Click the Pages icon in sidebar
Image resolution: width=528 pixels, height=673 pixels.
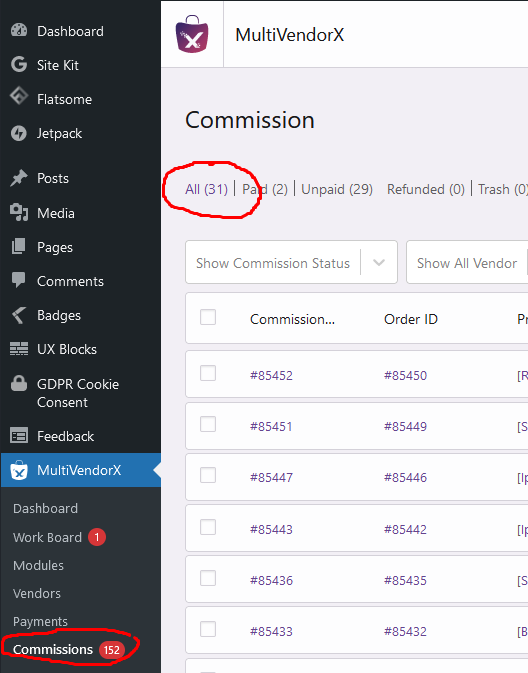coord(19,246)
